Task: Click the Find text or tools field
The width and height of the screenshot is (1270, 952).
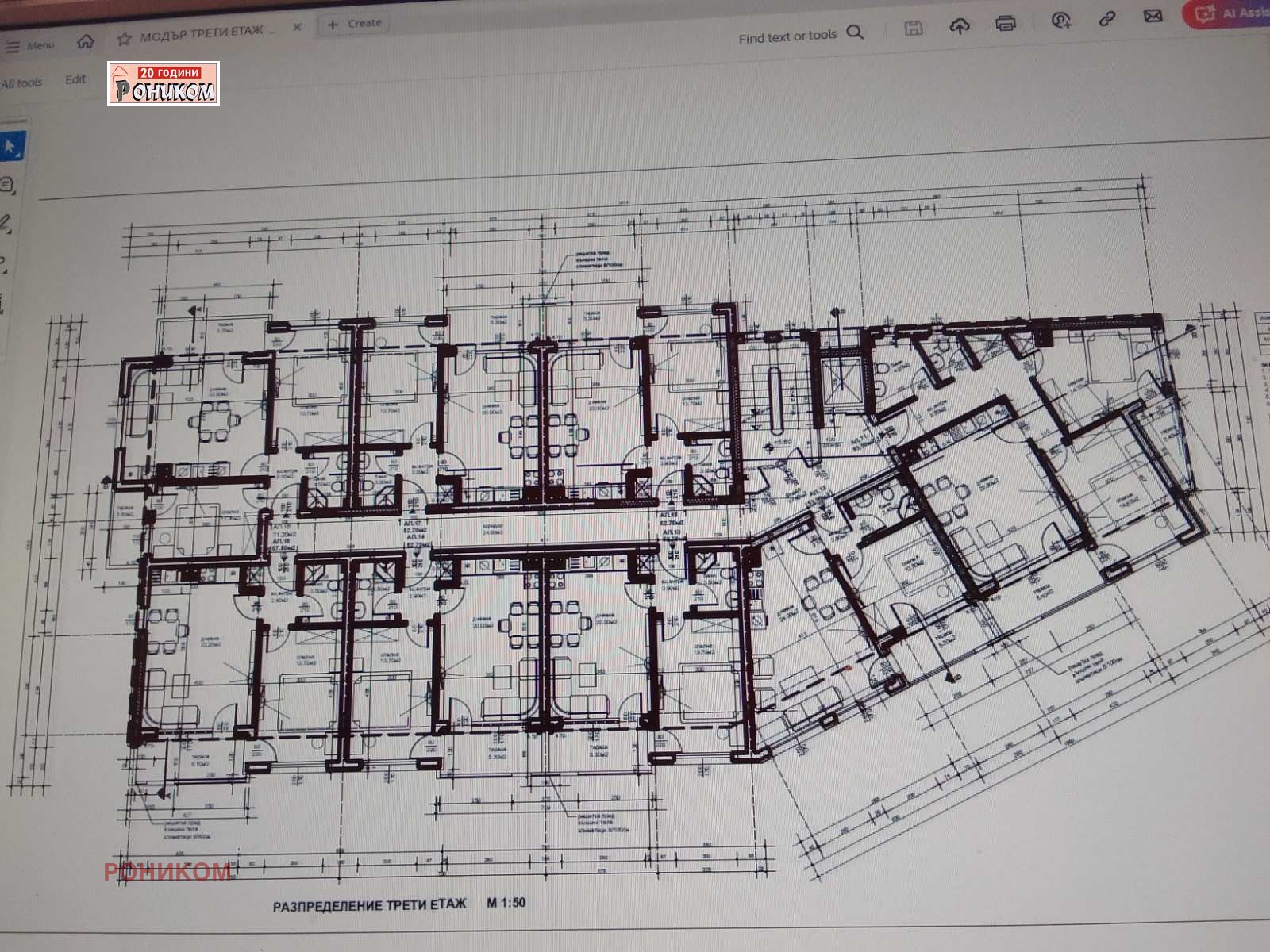Action: tap(787, 36)
